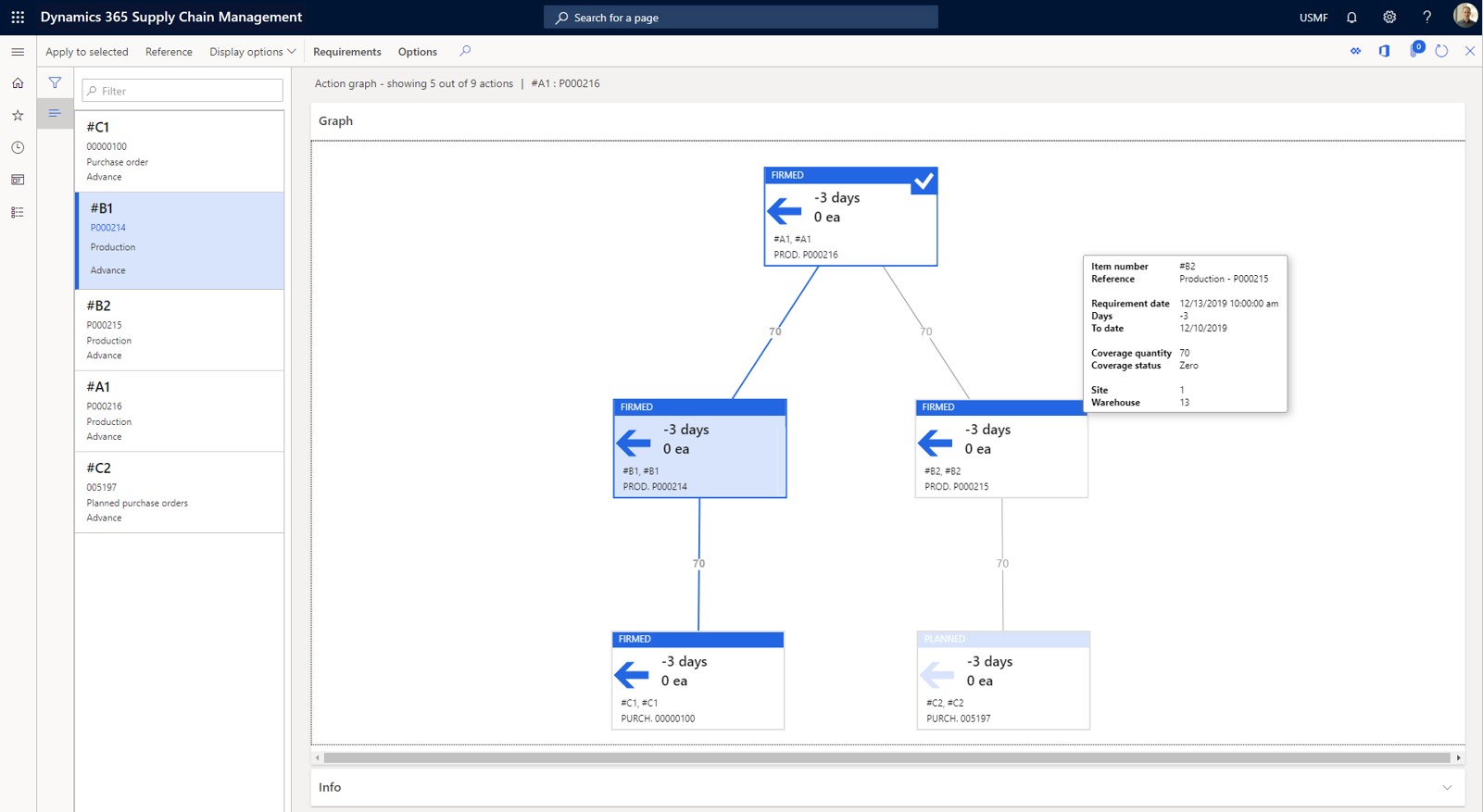Click the graph horizontal scrollbar thumb

click(886, 757)
